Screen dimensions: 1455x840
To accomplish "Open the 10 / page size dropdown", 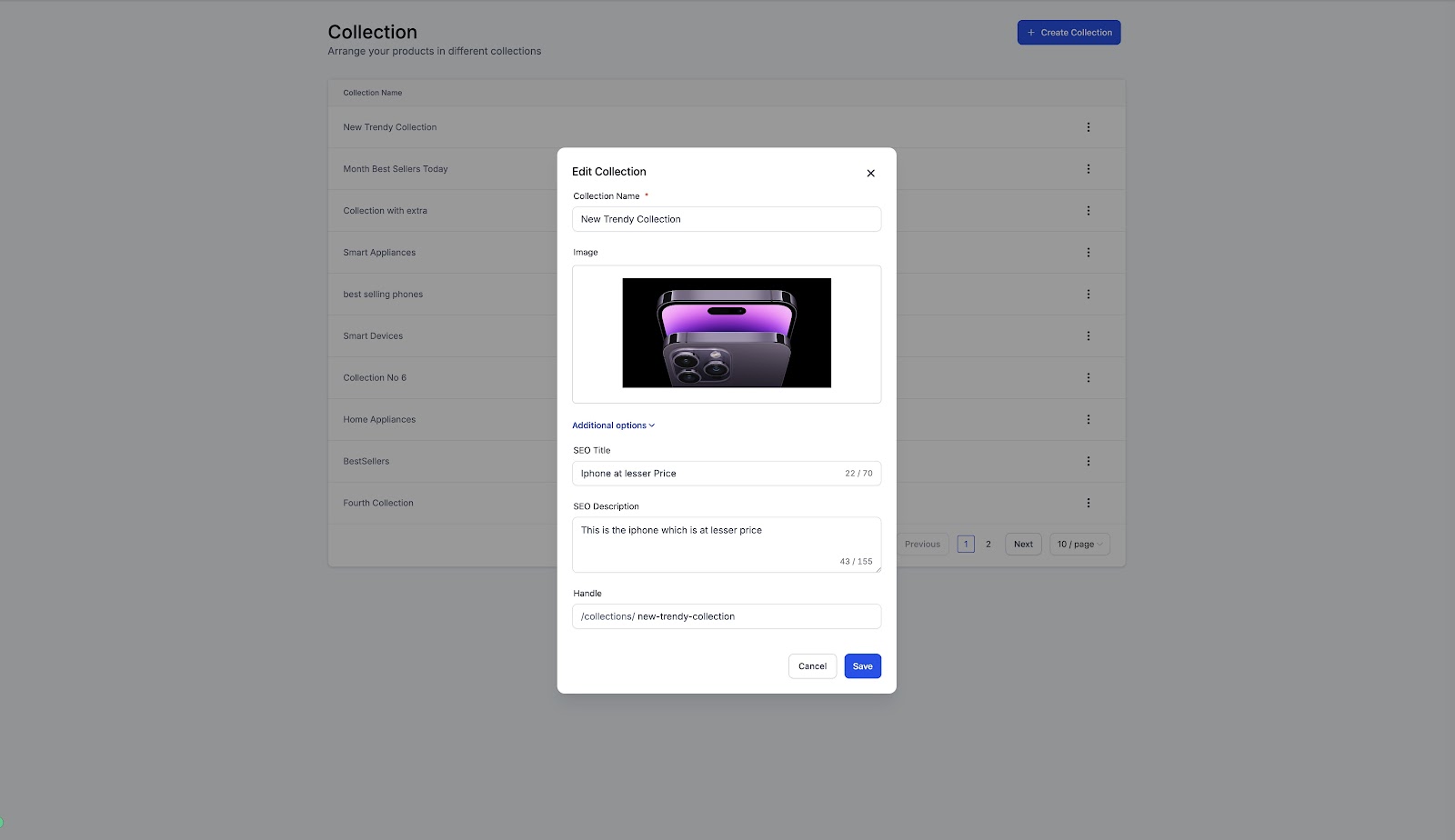I will pyautogui.click(x=1079, y=545).
